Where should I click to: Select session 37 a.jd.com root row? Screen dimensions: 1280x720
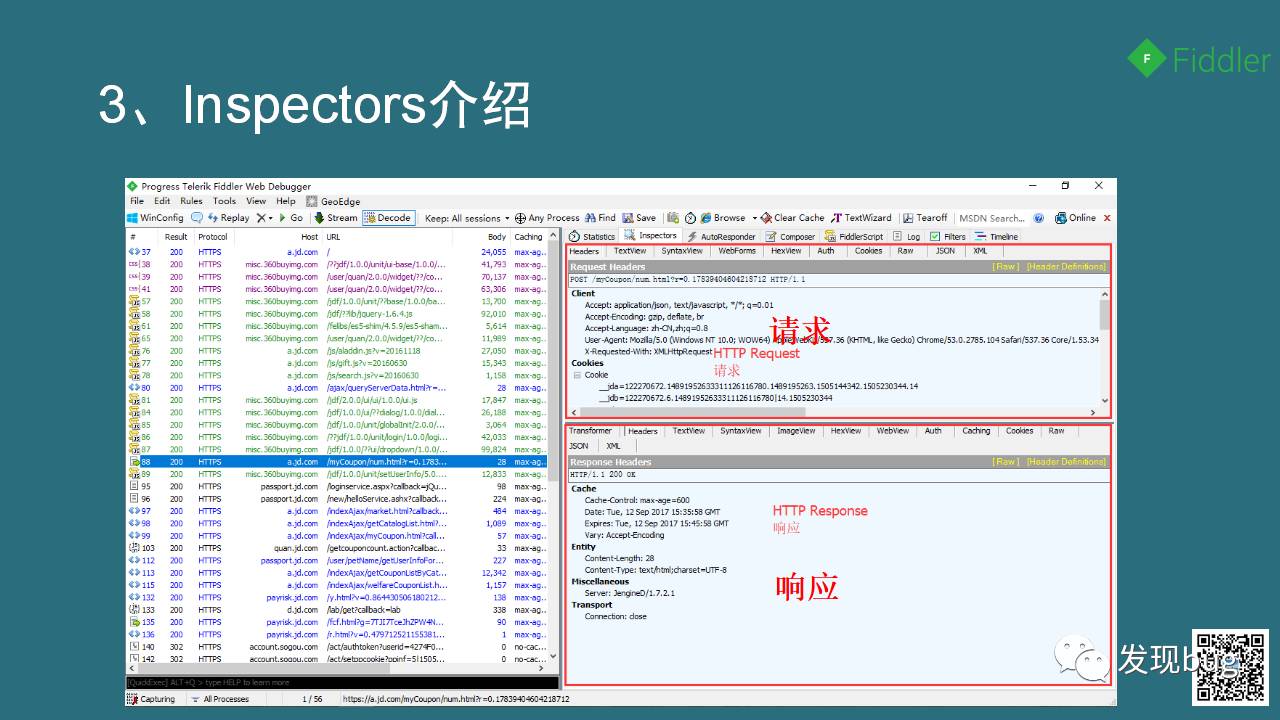tap(336, 252)
